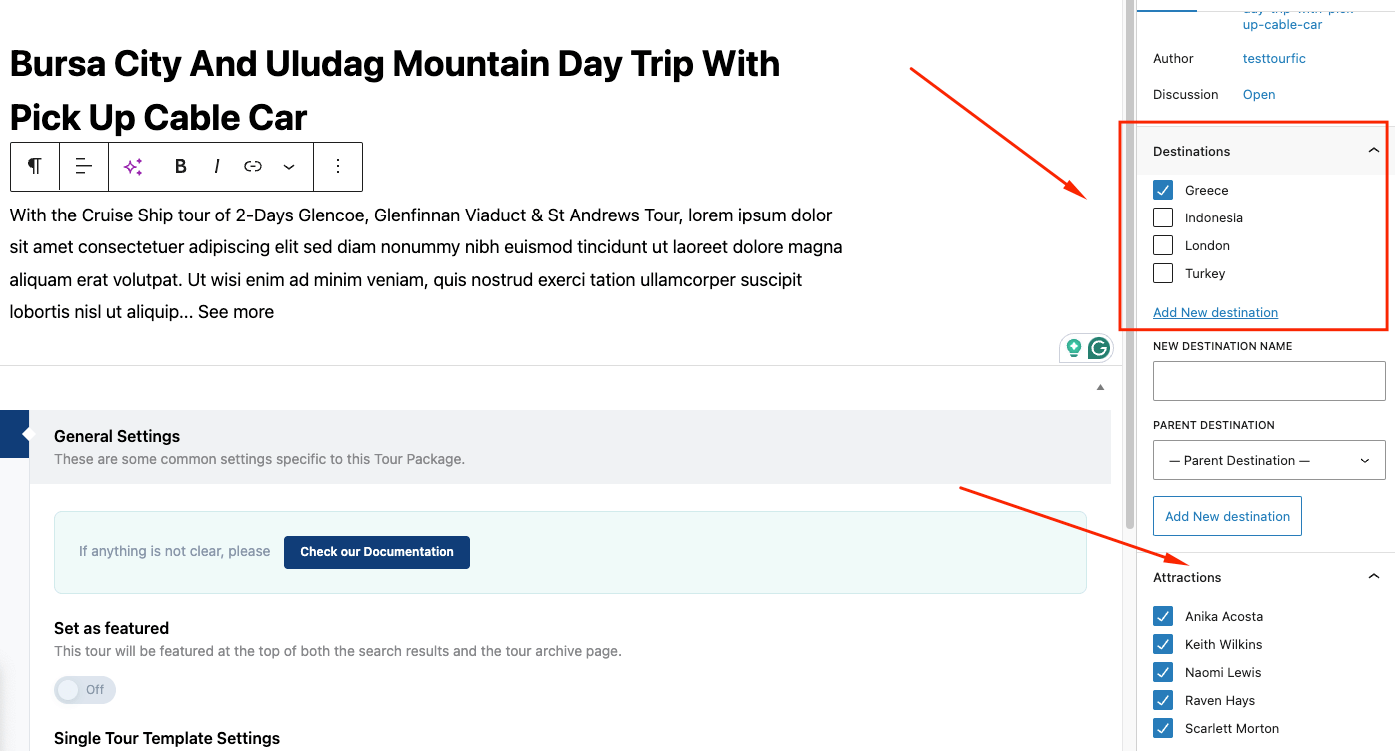Click Check our Documentation button

point(376,552)
